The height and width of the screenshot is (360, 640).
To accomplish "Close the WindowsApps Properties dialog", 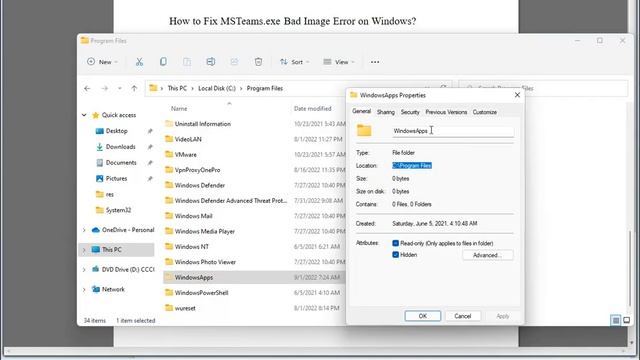I will [x=517, y=95].
